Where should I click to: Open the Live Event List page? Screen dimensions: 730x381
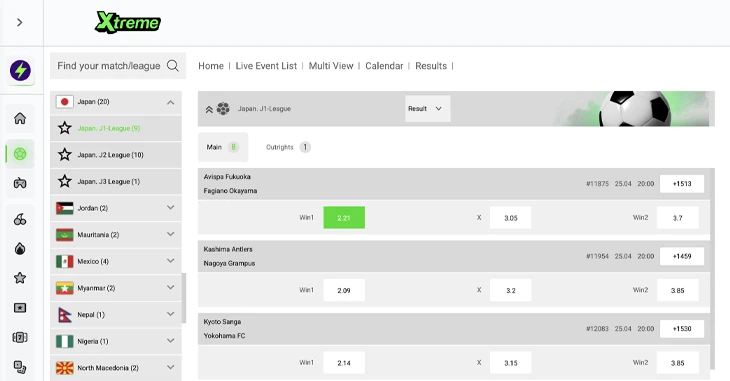(266, 66)
